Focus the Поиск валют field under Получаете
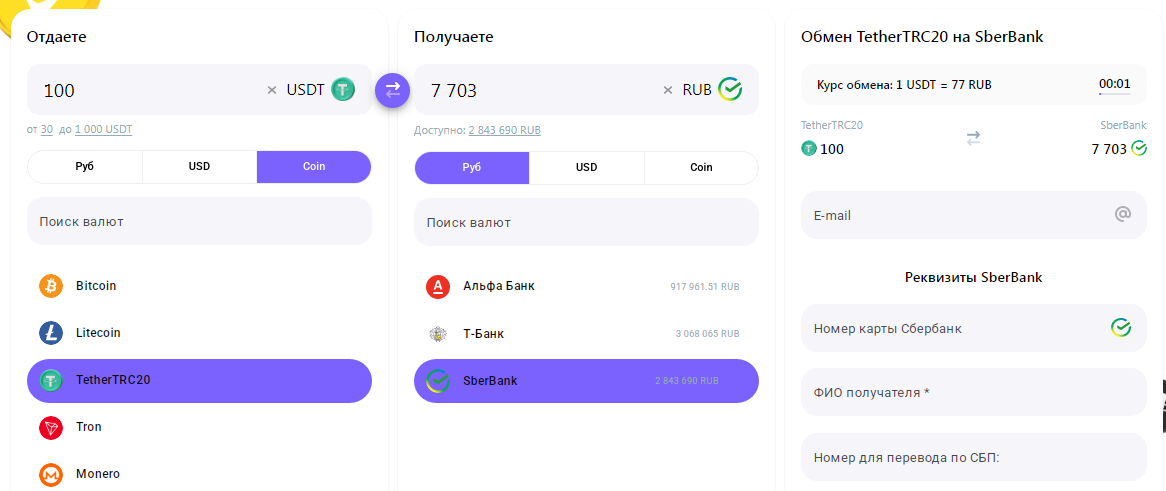The image size is (1166, 491). (587, 222)
